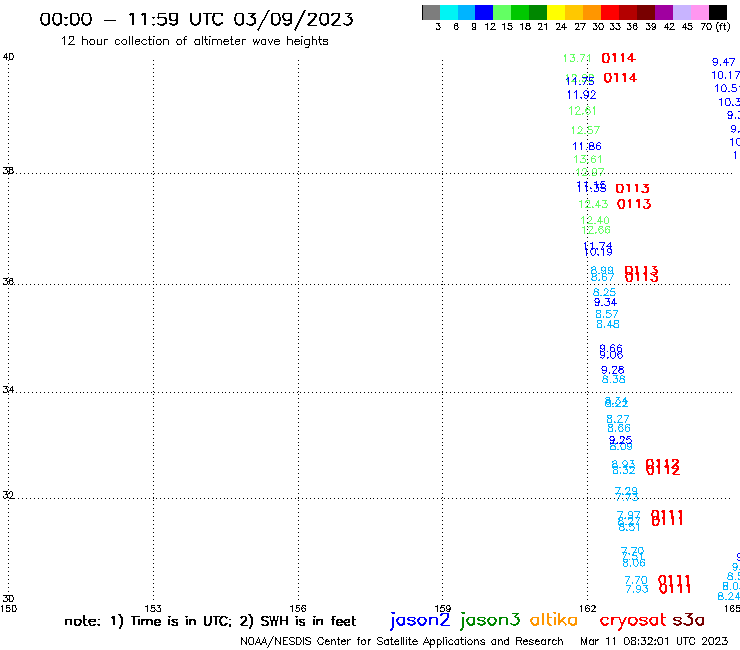
Task: Click the longitude axis label 159
Action: point(443,609)
